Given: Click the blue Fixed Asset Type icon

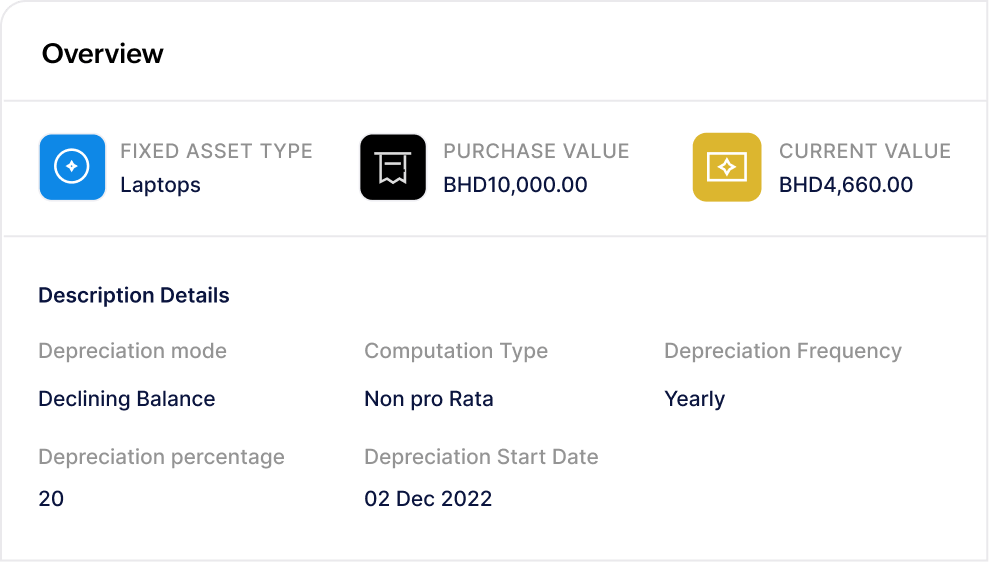Looking at the screenshot, I should point(72,167).
